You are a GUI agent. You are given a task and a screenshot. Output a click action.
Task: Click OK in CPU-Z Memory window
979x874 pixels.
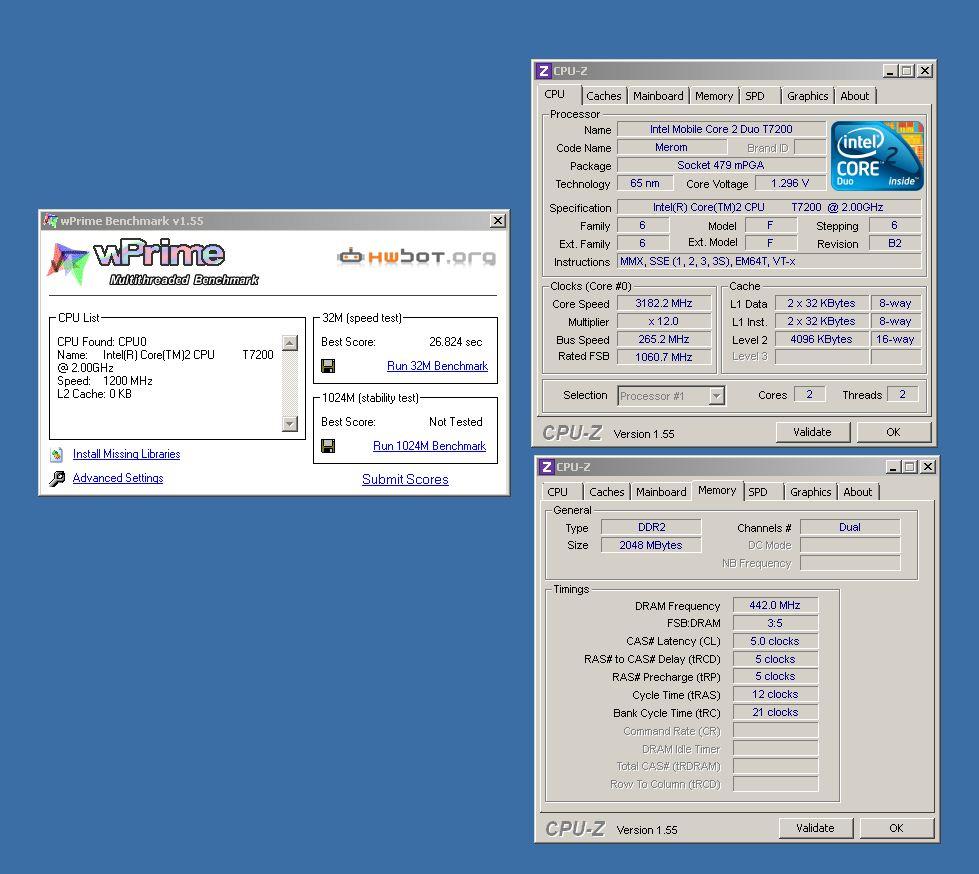click(x=897, y=828)
